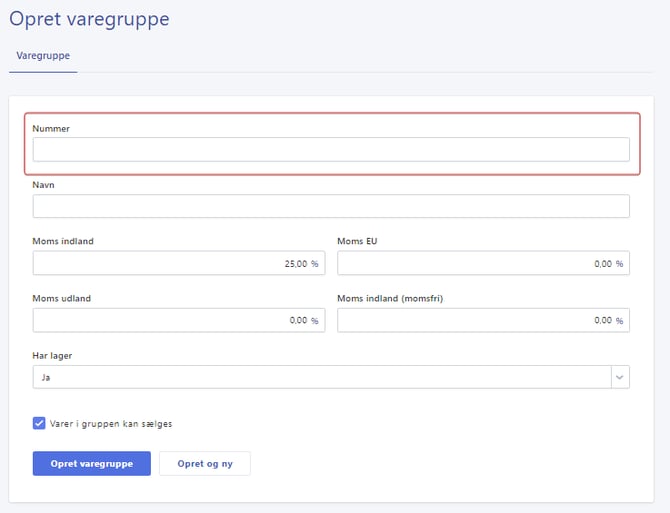Click the percent symbol in Moms EU
This screenshot has height=513, width=670.
[x=619, y=264]
